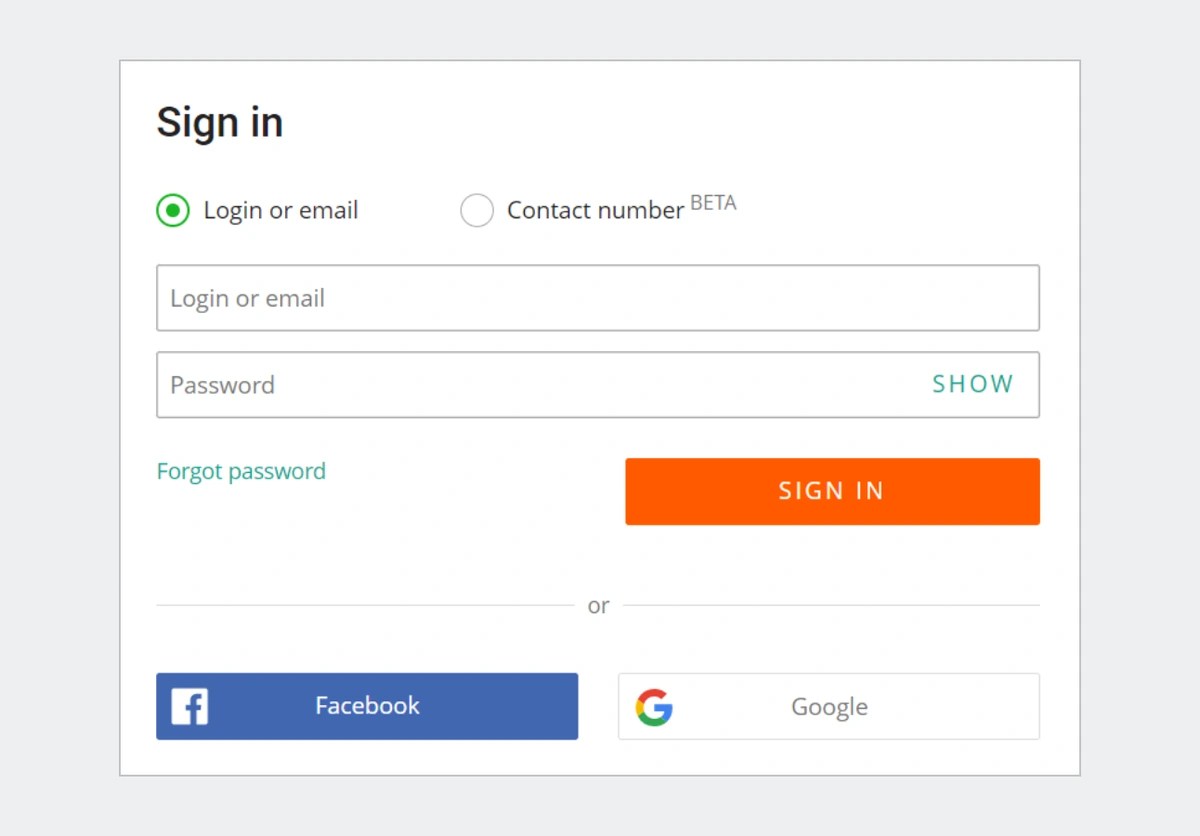
Task: Toggle password visibility with SHOW
Action: 973,384
